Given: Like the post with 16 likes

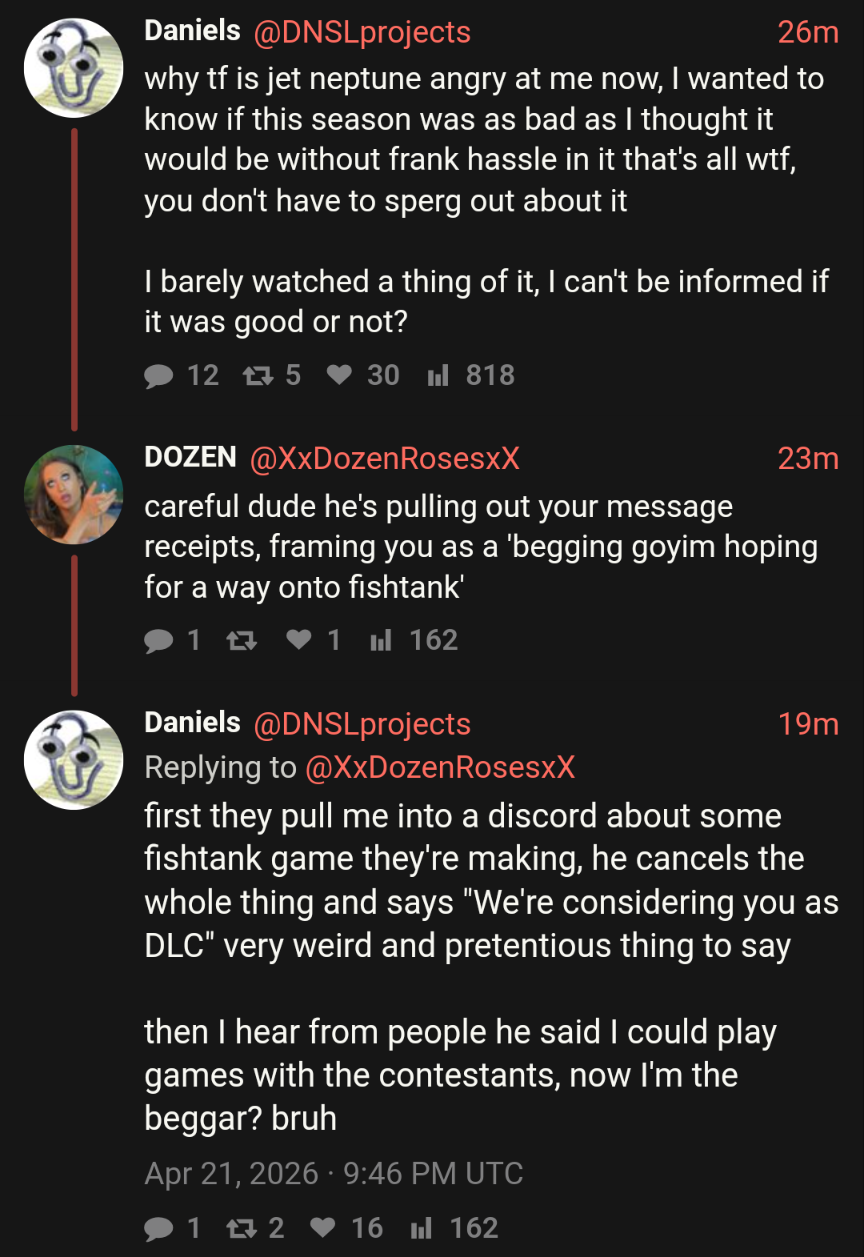Looking at the screenshot, I should (x=324, y=1228).
